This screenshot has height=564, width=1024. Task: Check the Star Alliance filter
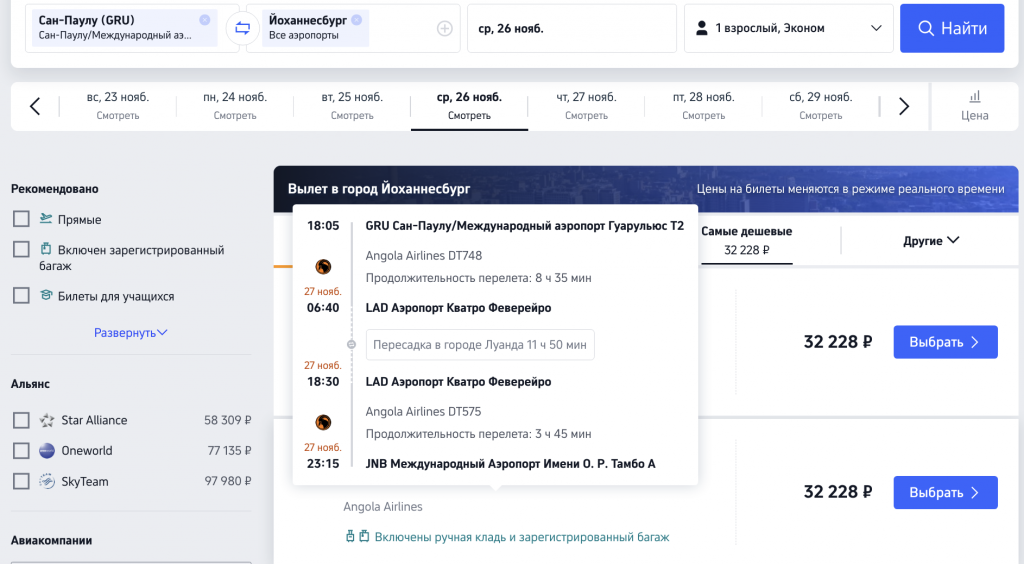22,420
